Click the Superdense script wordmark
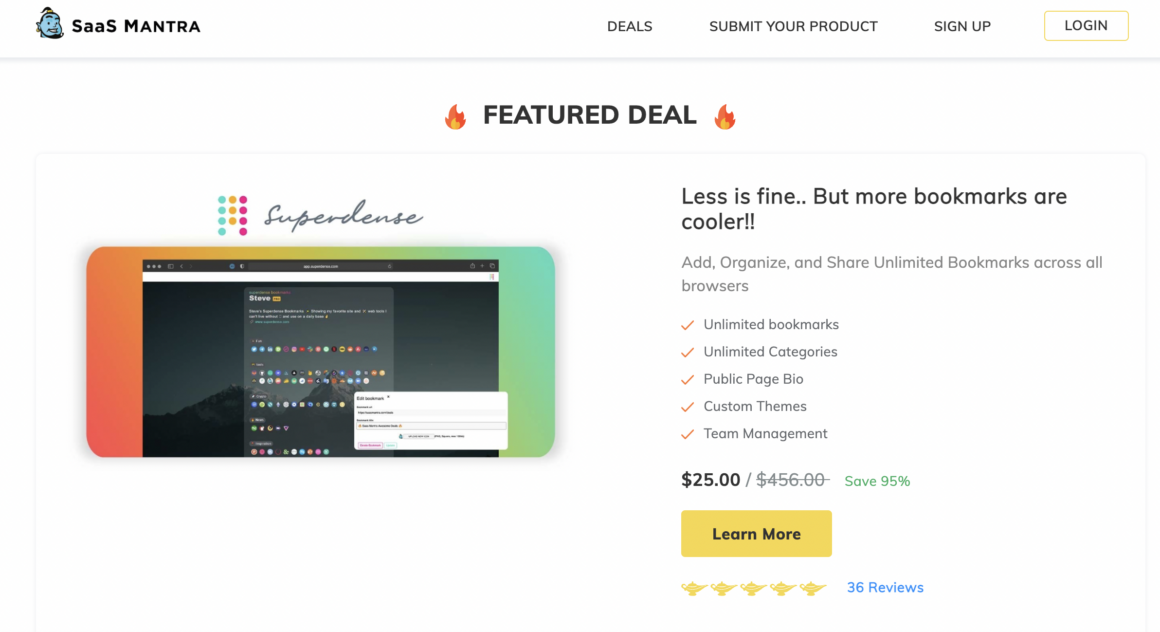Screen dimensions: 1160x632 tap(343, 215)
